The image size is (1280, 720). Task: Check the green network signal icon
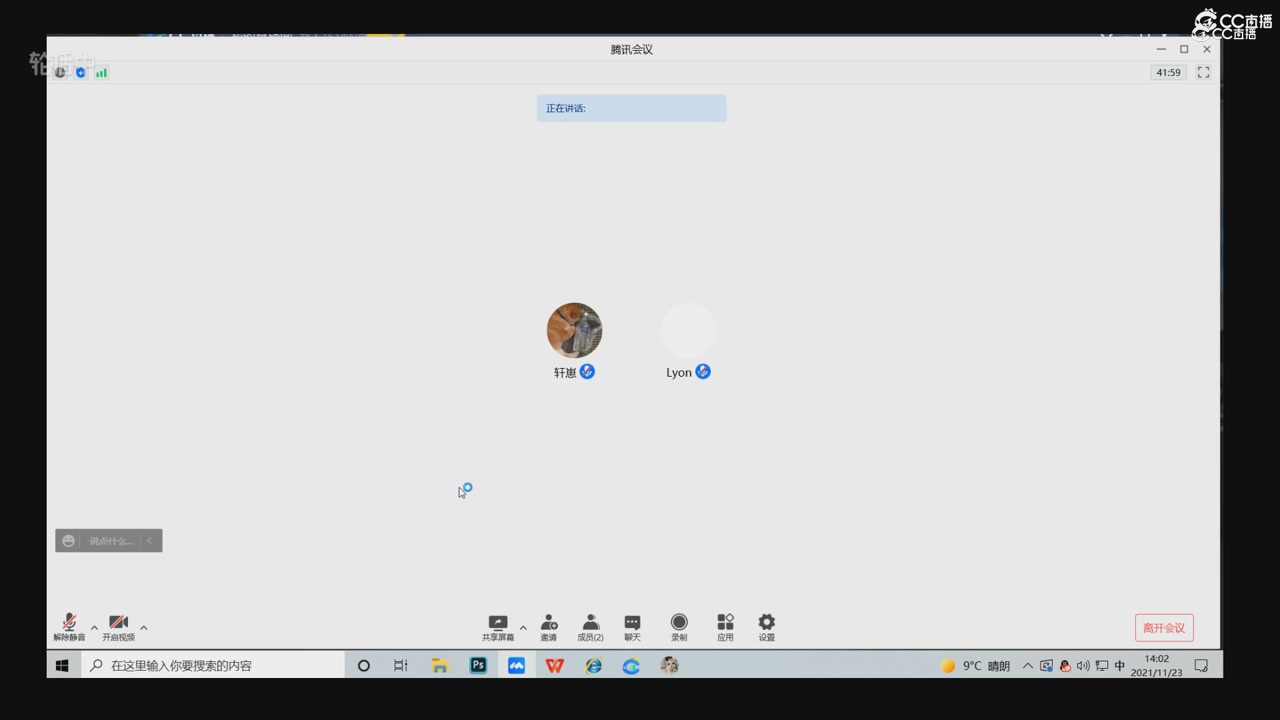(101, 73)
